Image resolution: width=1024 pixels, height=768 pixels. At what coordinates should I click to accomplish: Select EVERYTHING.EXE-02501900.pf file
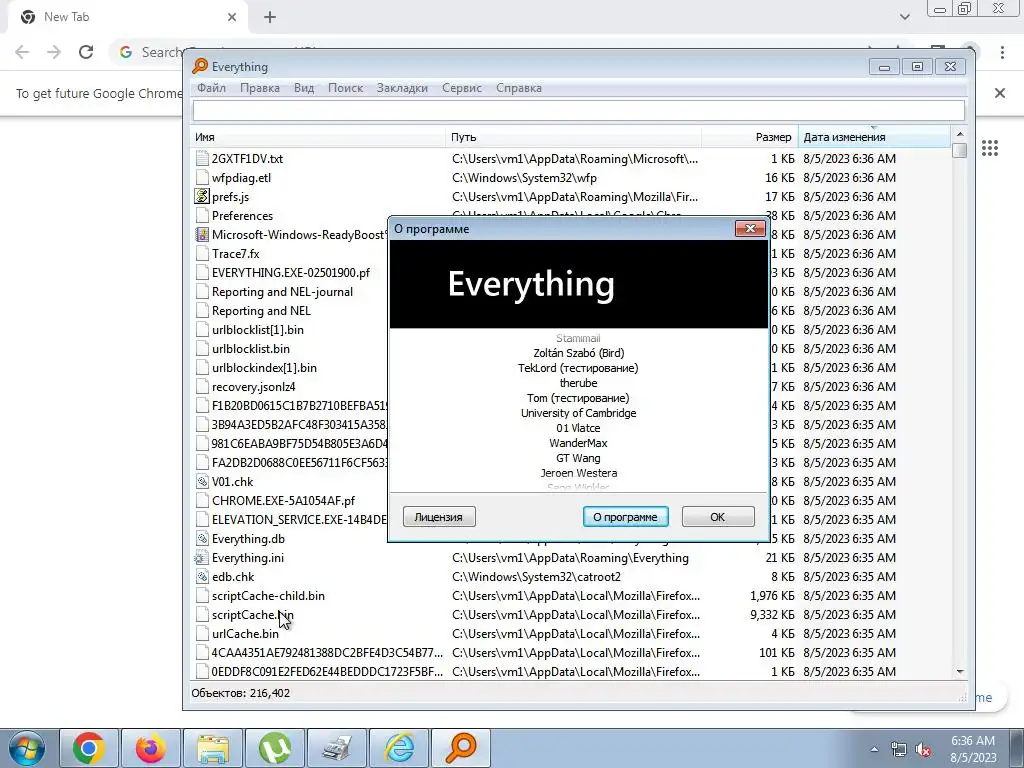click(x=291, y=272)
